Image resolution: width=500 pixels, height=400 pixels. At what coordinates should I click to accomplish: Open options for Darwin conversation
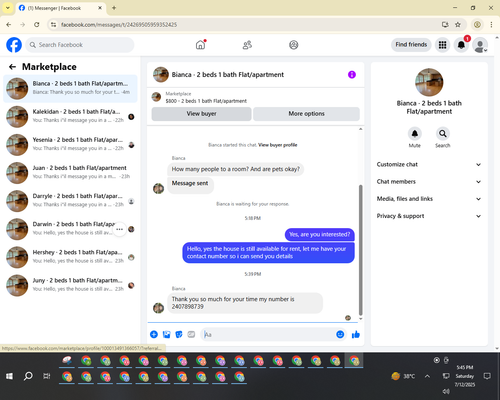click(x=120, y=229)
